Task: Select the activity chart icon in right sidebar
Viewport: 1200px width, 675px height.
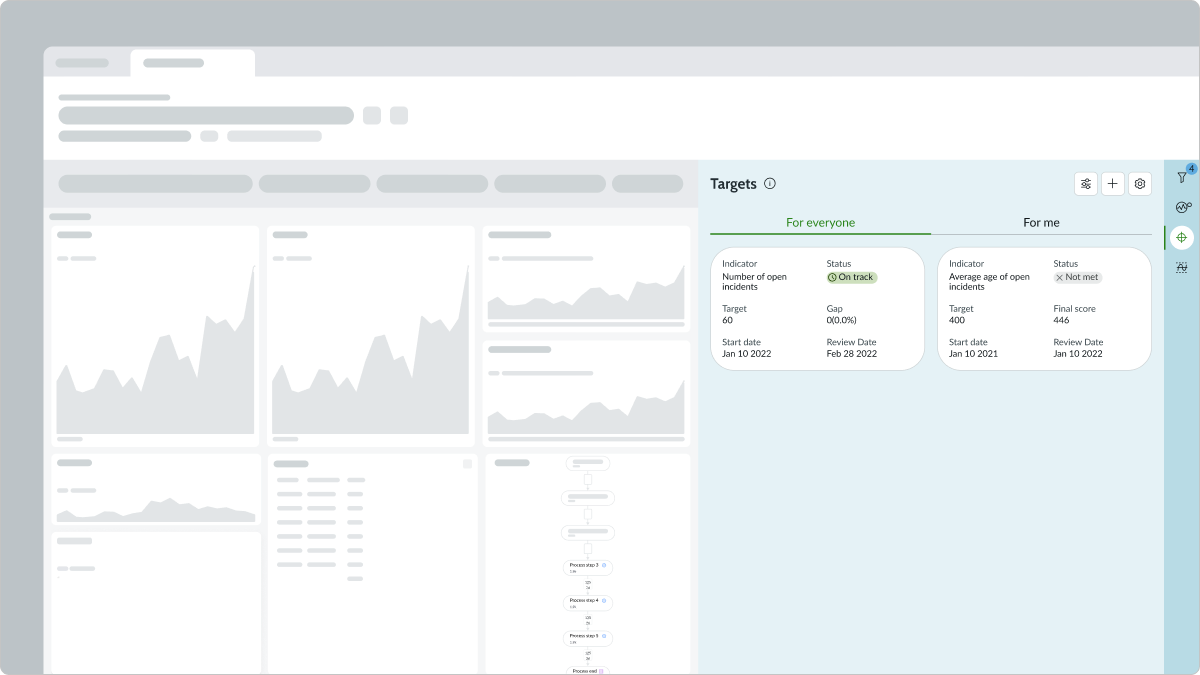Action: [x=1182, y=208]
